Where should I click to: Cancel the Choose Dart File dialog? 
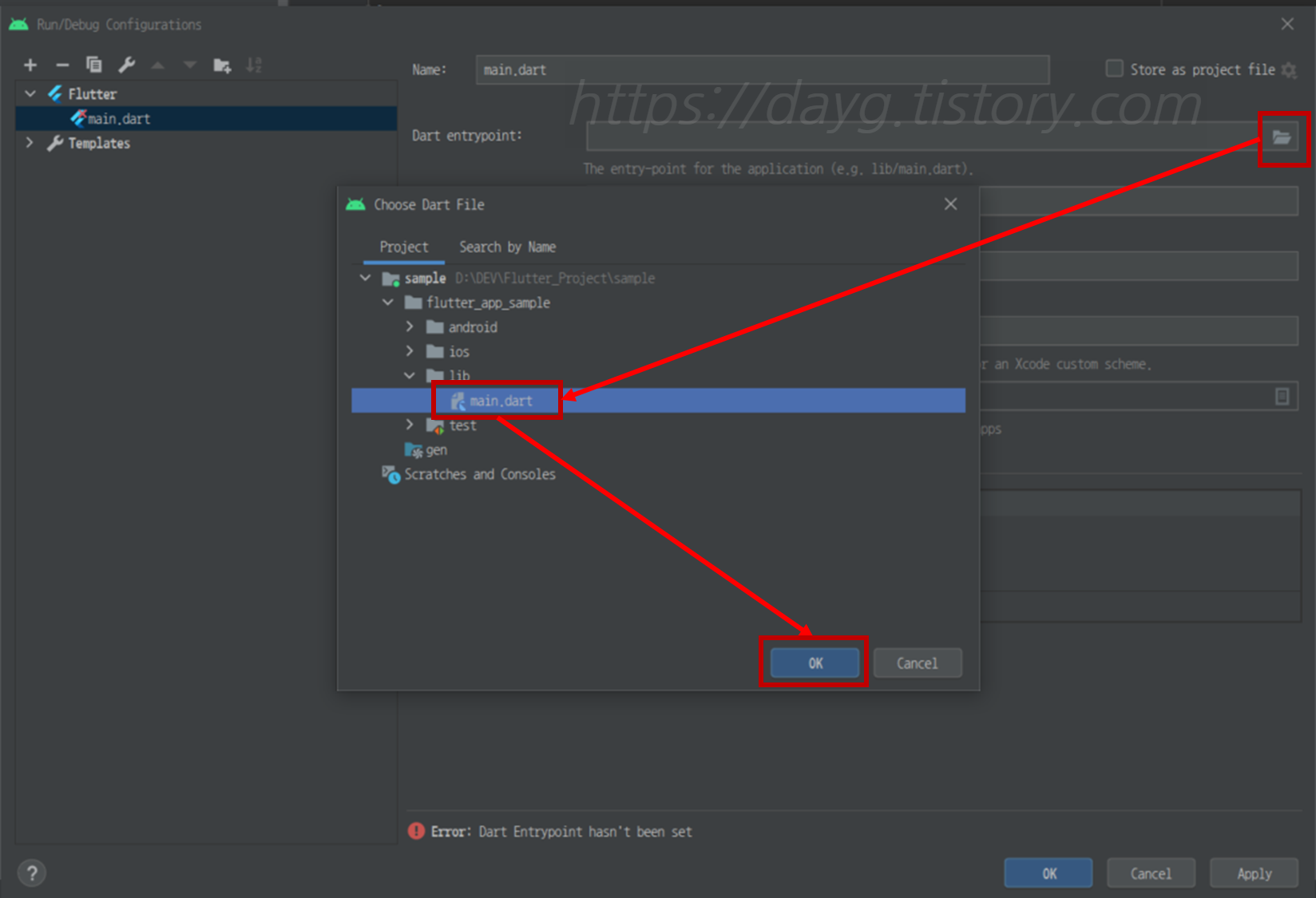(917, 663)
